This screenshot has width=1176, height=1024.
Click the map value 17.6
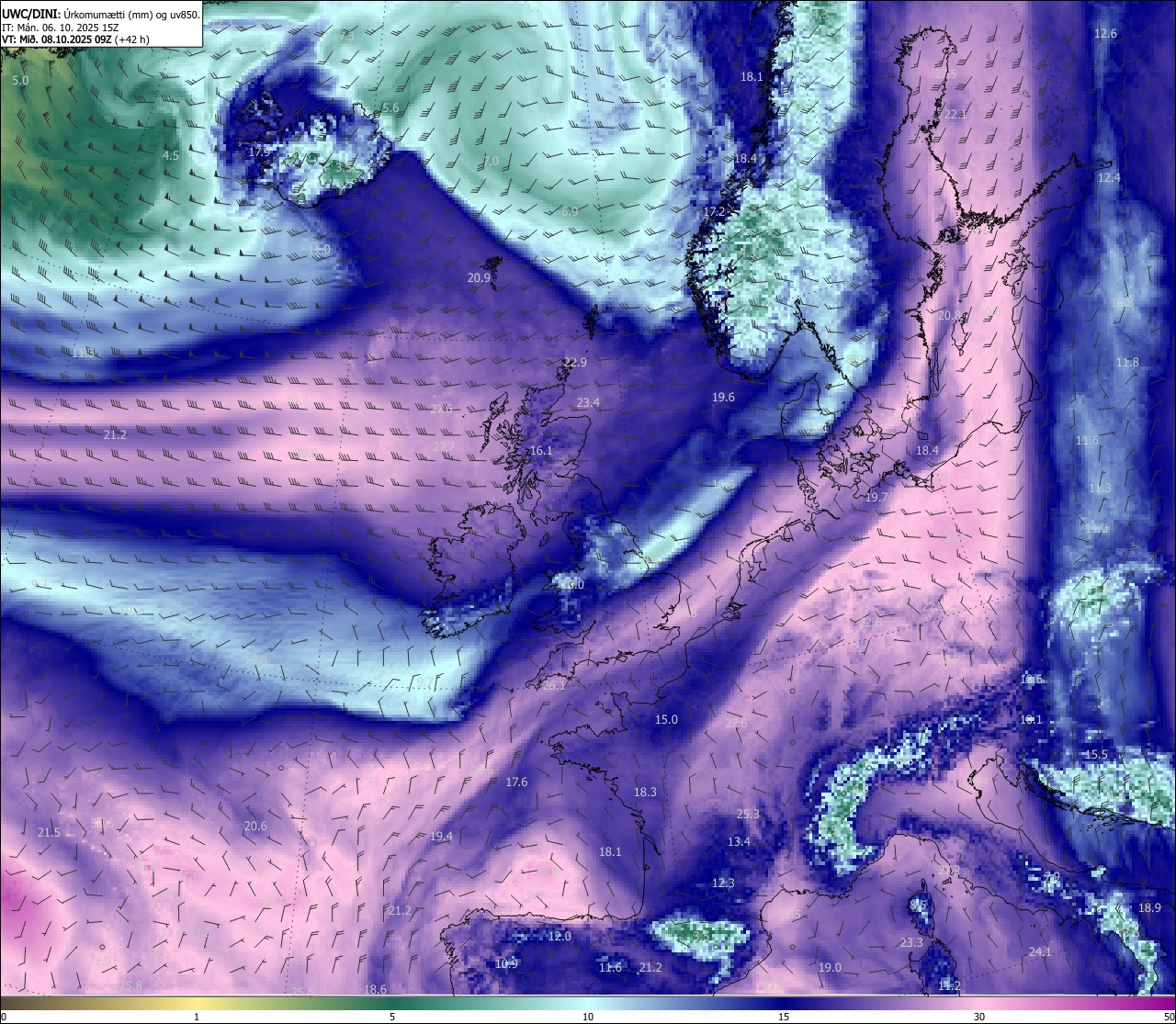(x=517, y=782)
